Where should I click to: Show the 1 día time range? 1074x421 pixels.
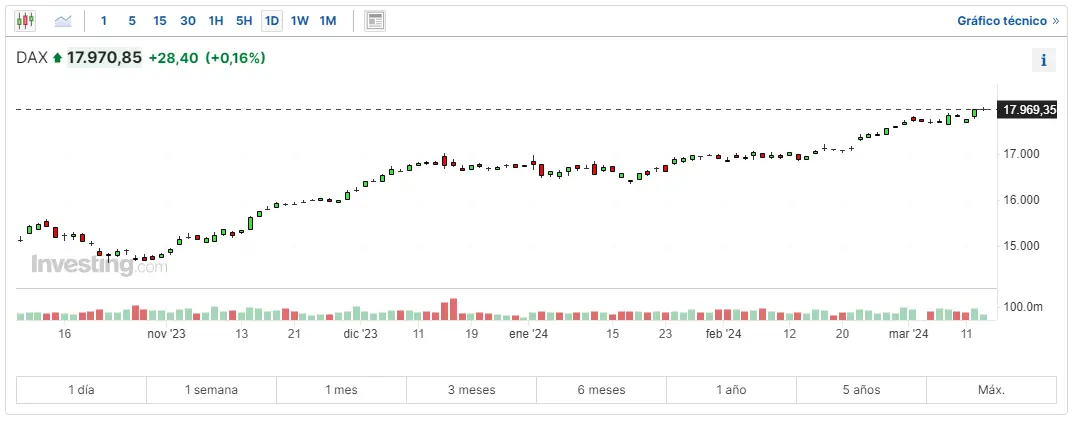click(x=81, y=390)
